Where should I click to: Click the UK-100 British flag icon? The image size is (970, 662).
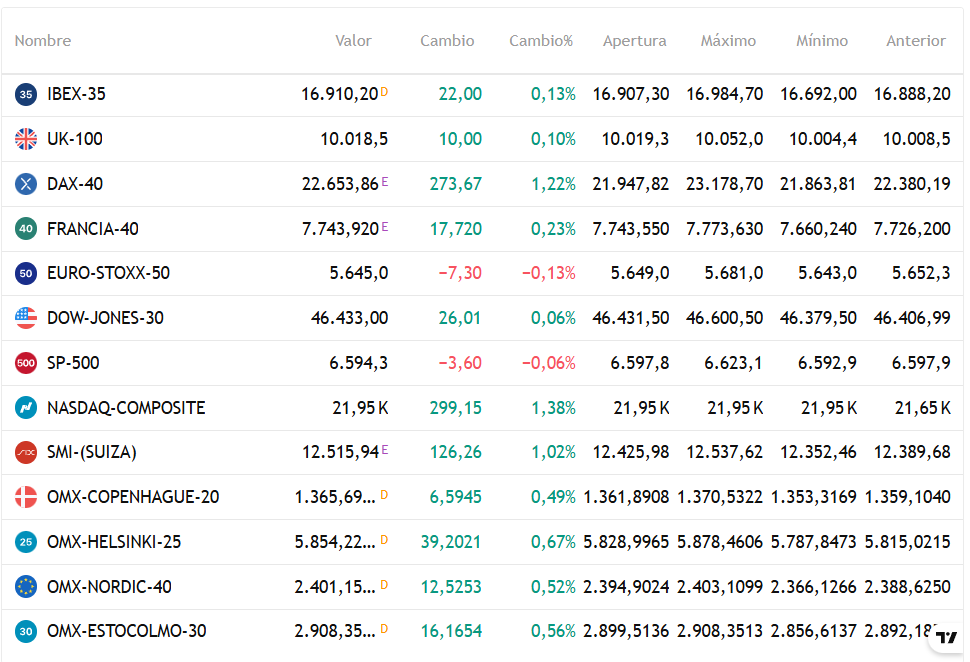tap(26, 139)
